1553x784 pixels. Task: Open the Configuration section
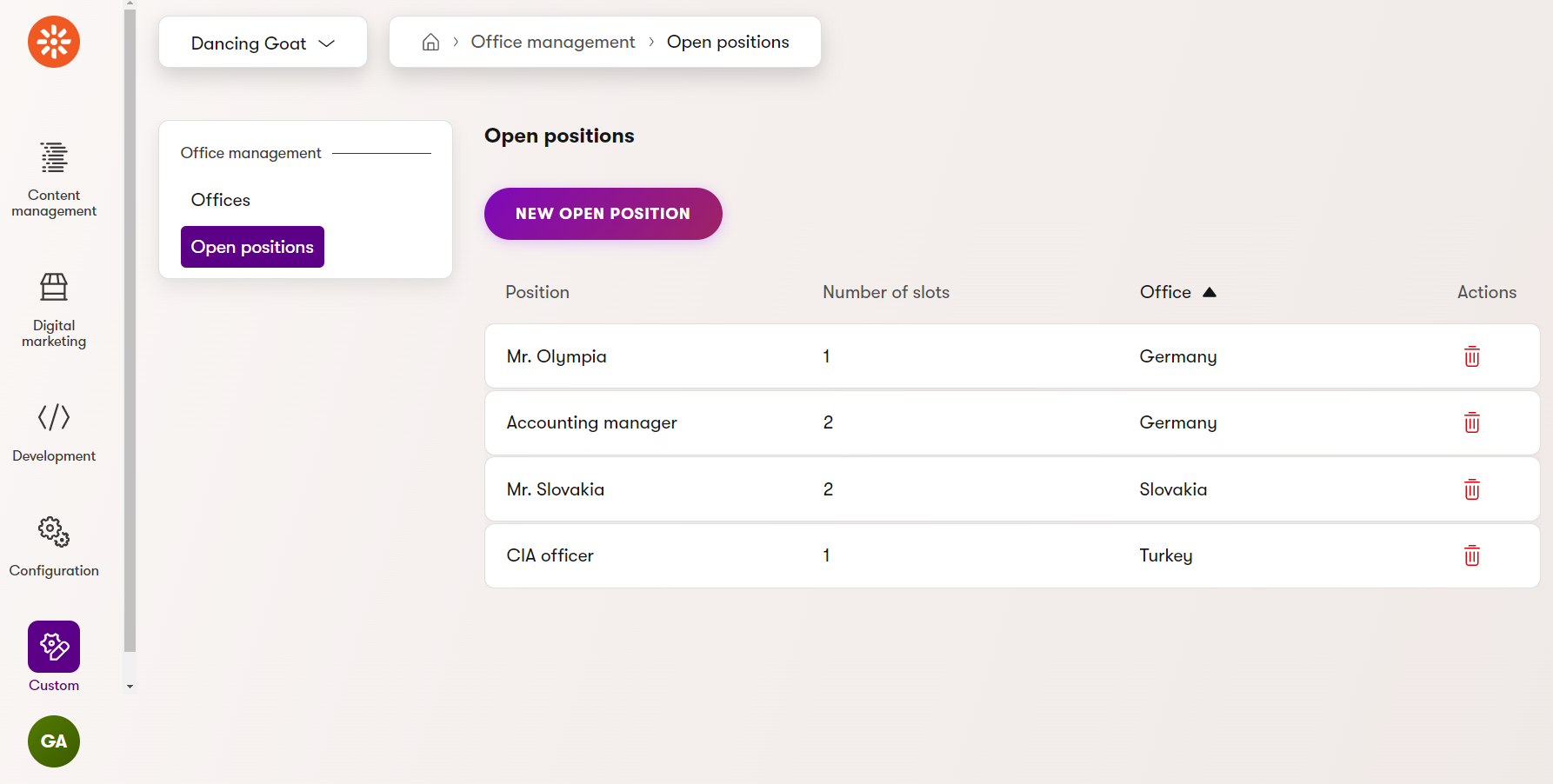pyautogui.click(x=54, y=546)
